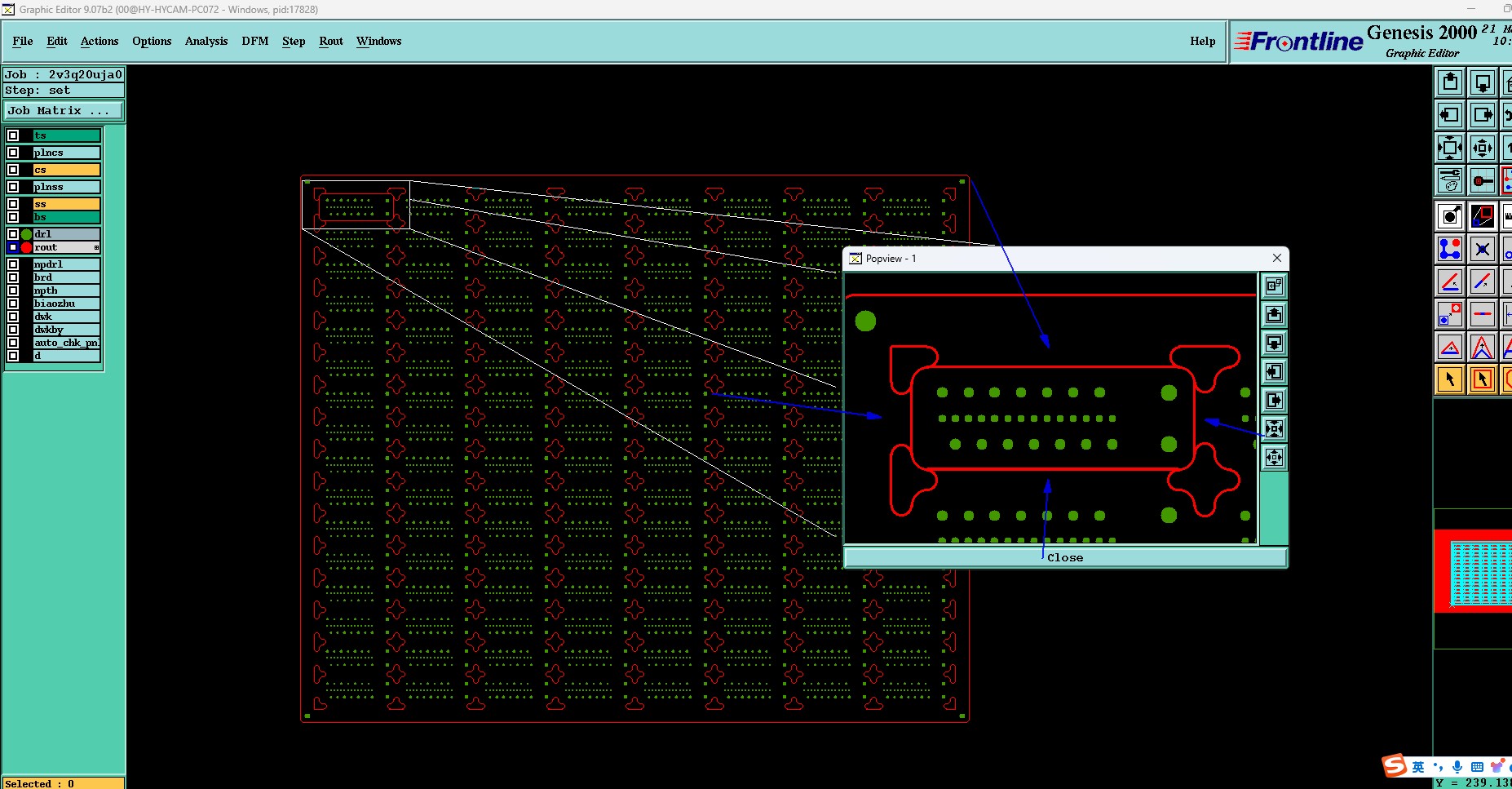Click the red panel overview thumbnail
This screenshot has height=789, width=1512.
pyautogui.click(x=1473, y=571)
